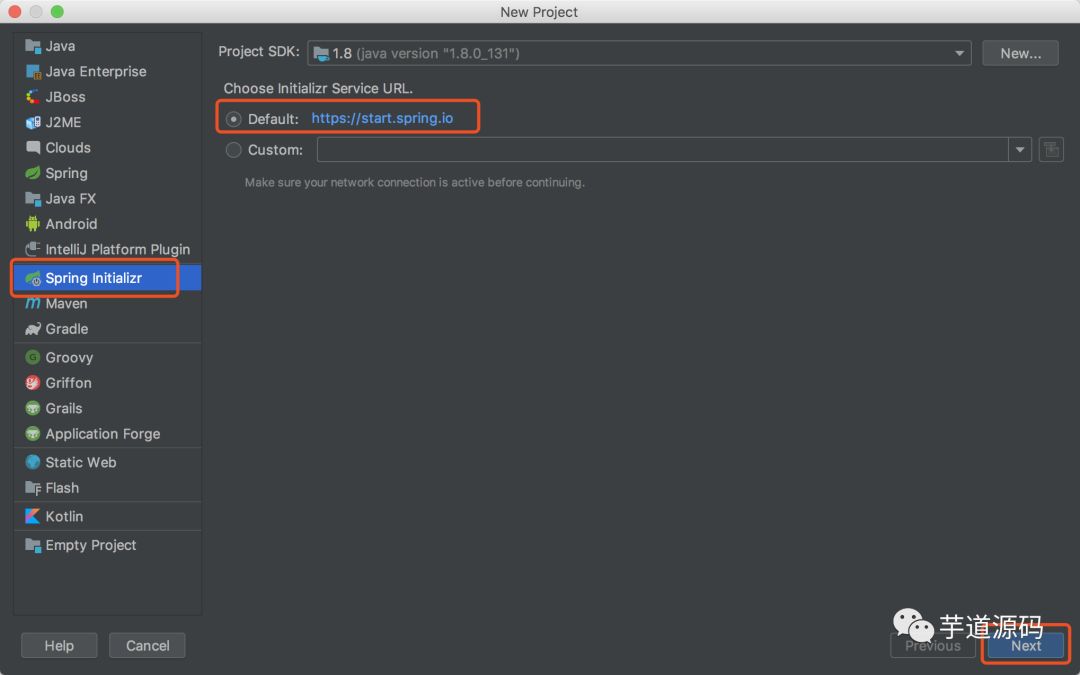Select the Custom initializr URL radio button
This screenshot has width=1080, height=675.
point(232,150)
